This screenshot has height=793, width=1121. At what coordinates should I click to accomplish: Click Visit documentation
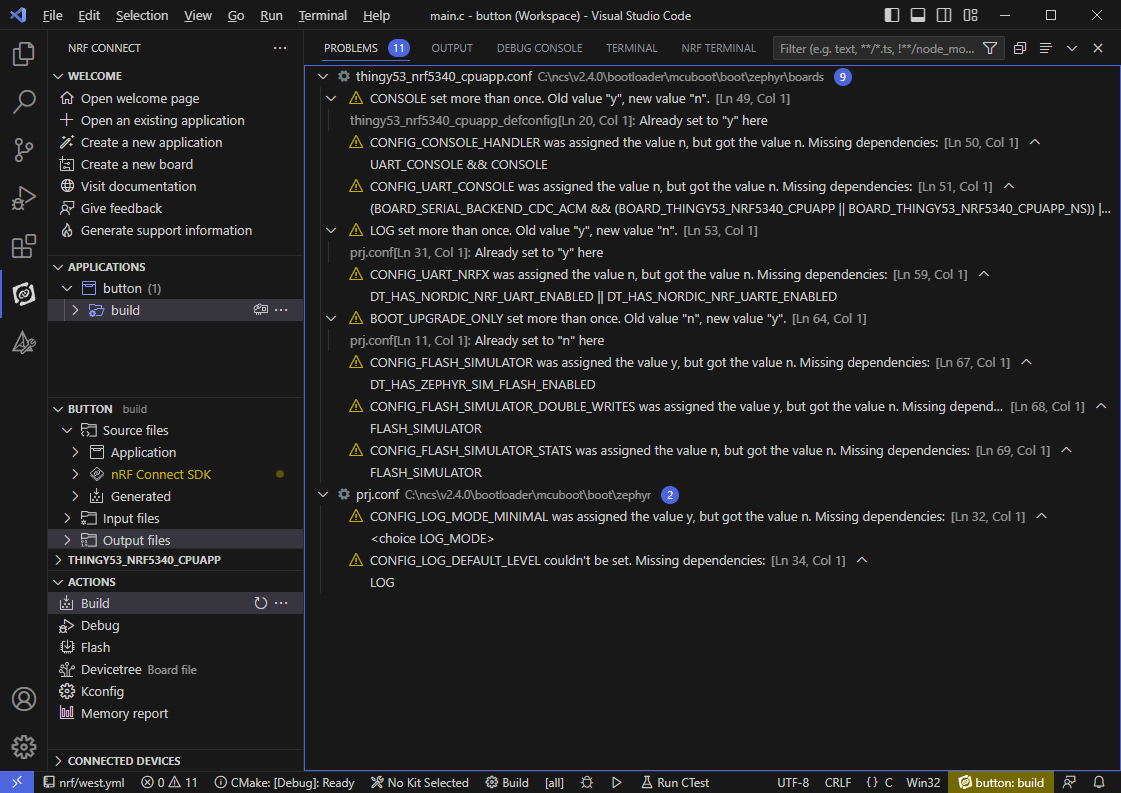pos(139,187)
